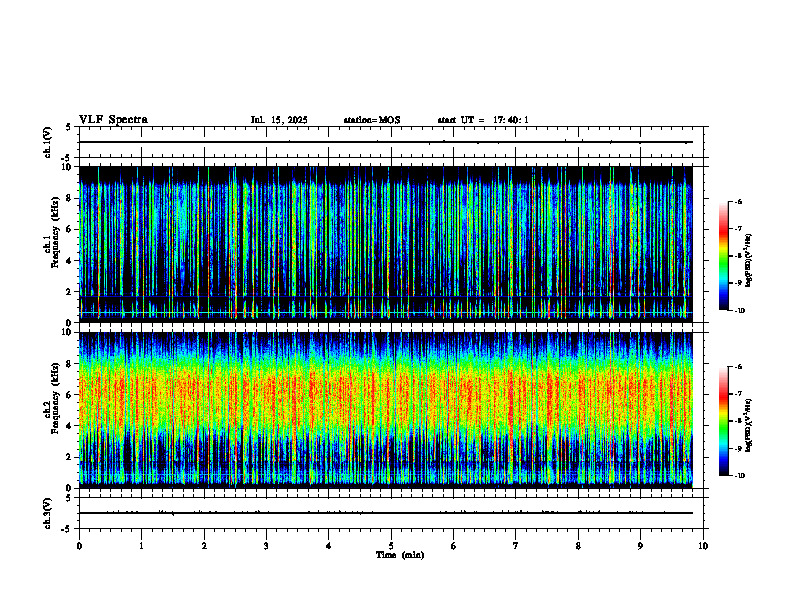Viewport: 792px width, 612px height.
Task: Click time axis tick label "9"
Action: click(640, 546)
